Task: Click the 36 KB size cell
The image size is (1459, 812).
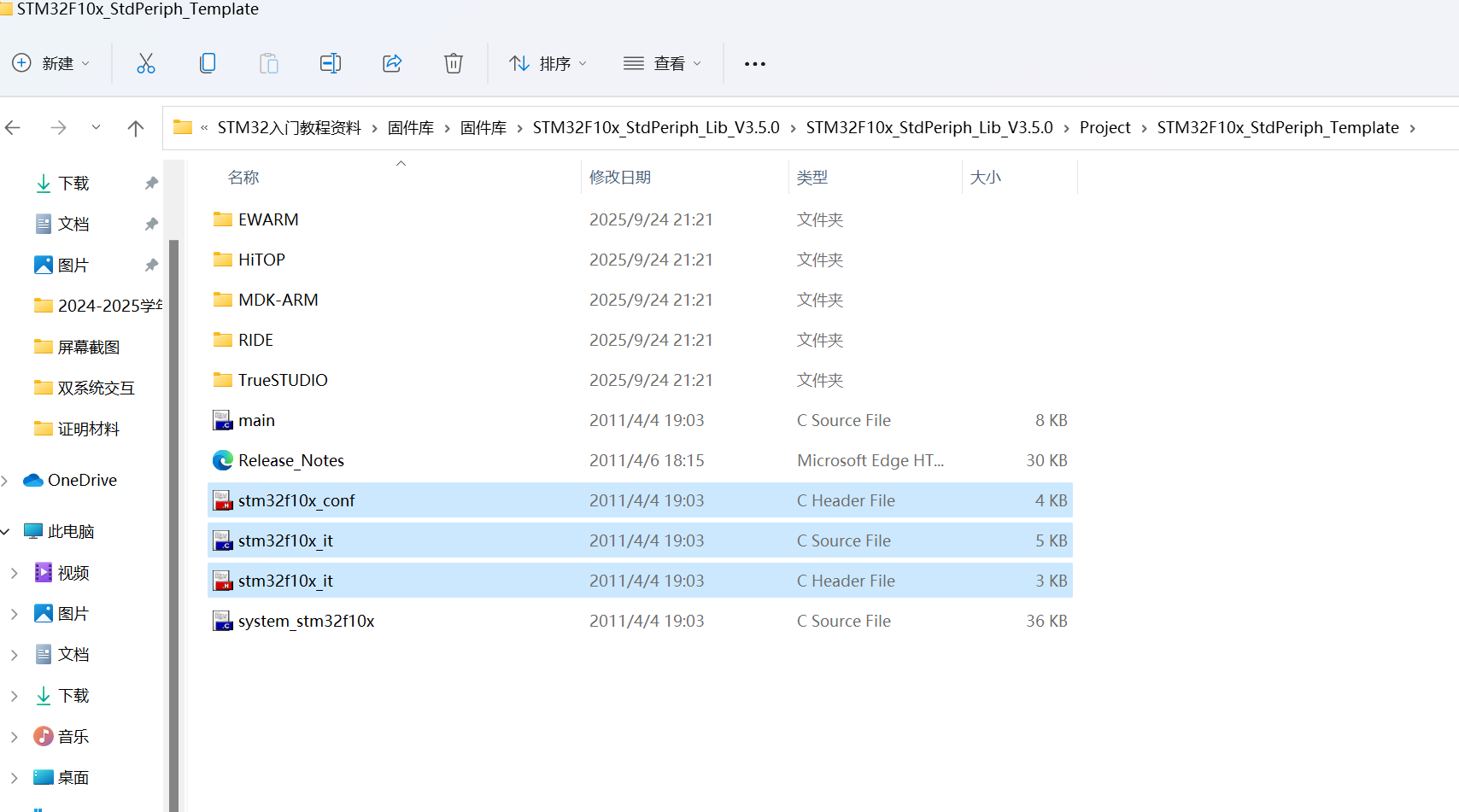Action: click(x=1046, y=621)
